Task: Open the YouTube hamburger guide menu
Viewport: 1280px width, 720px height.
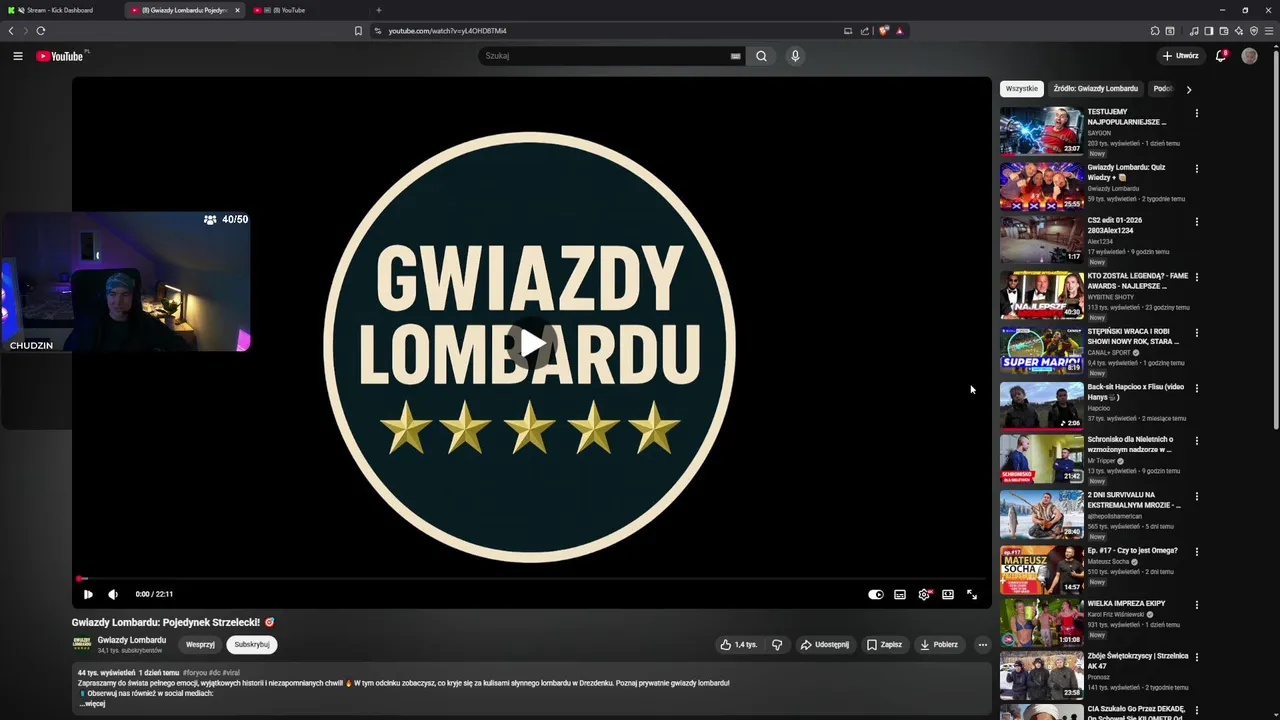Action: pyautogui.click(x=18, y=56)
